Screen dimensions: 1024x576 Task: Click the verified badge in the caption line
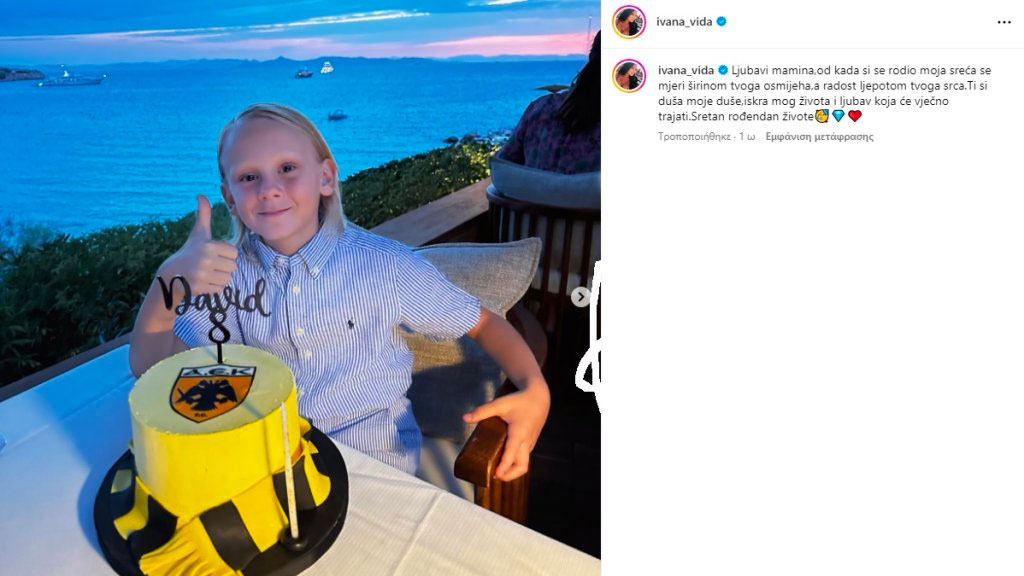click(723, 70)
